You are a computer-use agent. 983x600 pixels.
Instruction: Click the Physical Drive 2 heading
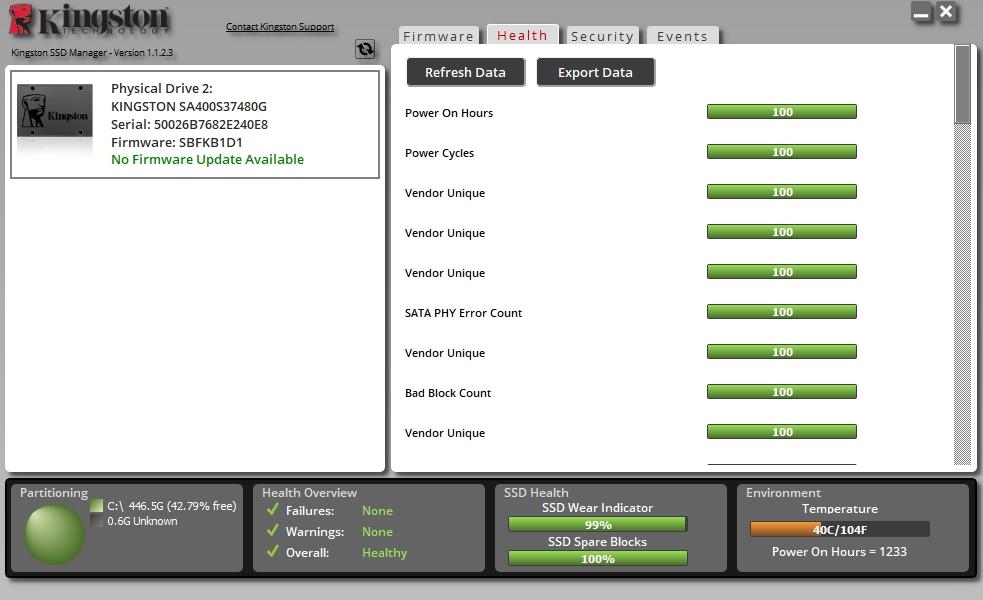162,88
